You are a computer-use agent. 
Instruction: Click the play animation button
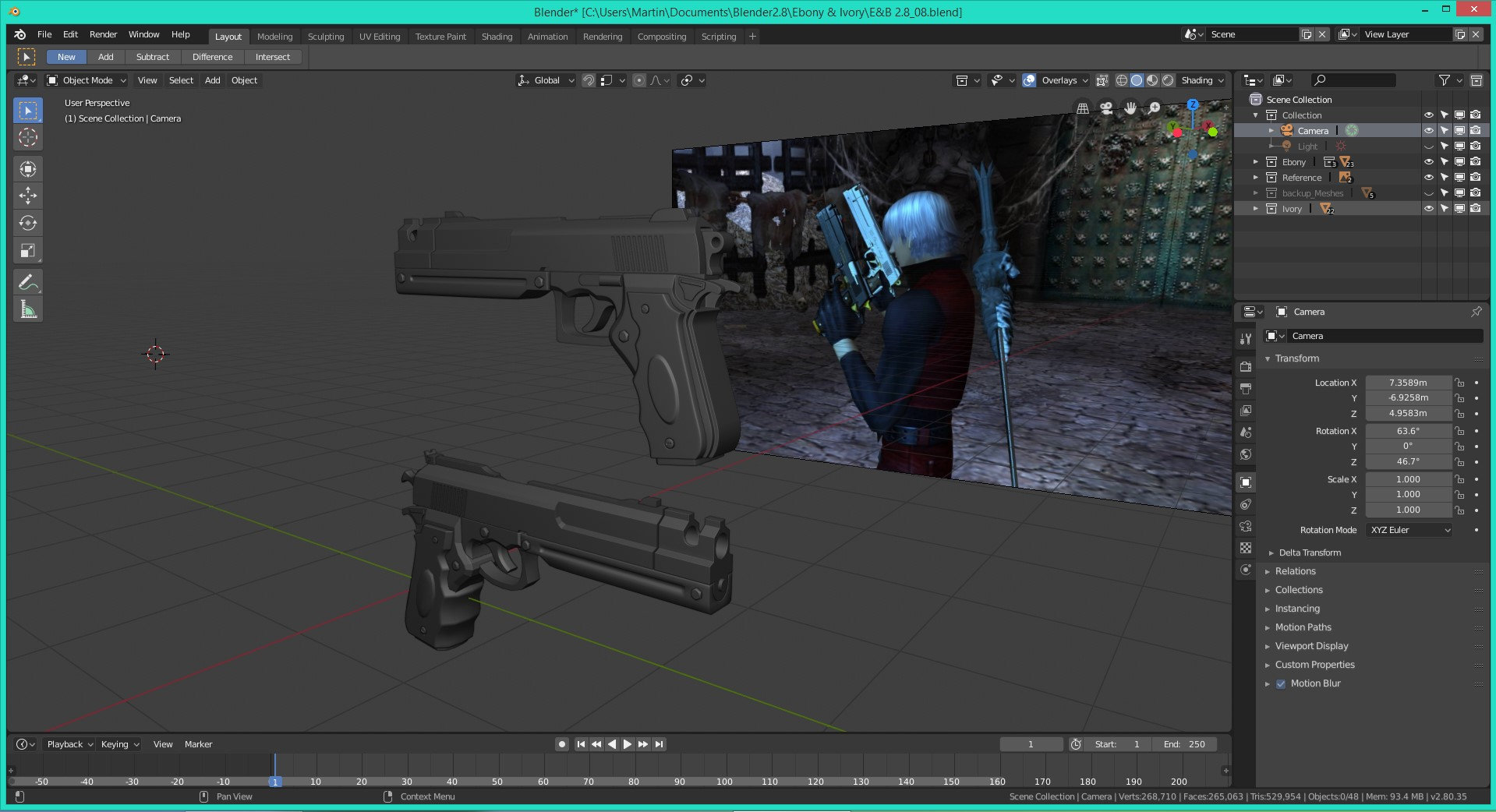tap(628, 744)
